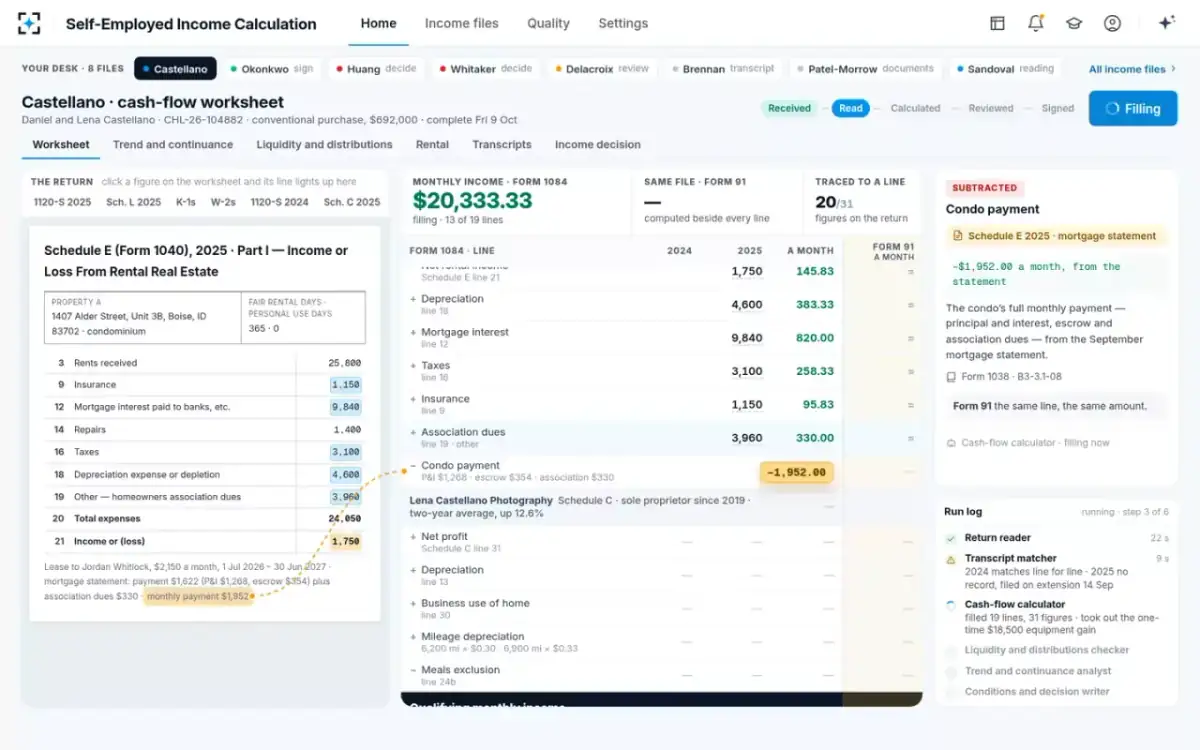Open the Rental tab
The width and height of the screenshot is (1200, 750).
[432, 145]
